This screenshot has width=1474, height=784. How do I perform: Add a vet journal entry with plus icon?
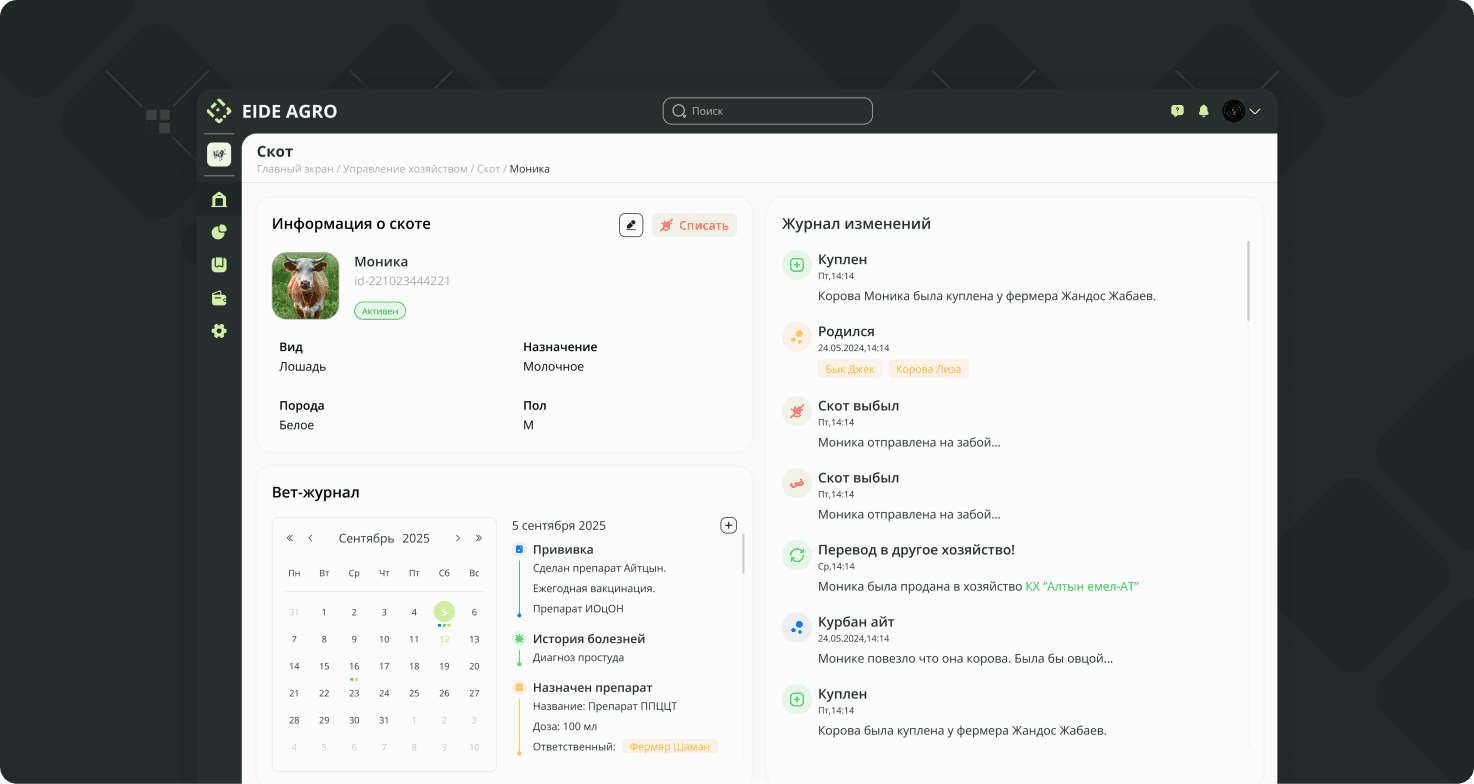(x=728, y=525)
